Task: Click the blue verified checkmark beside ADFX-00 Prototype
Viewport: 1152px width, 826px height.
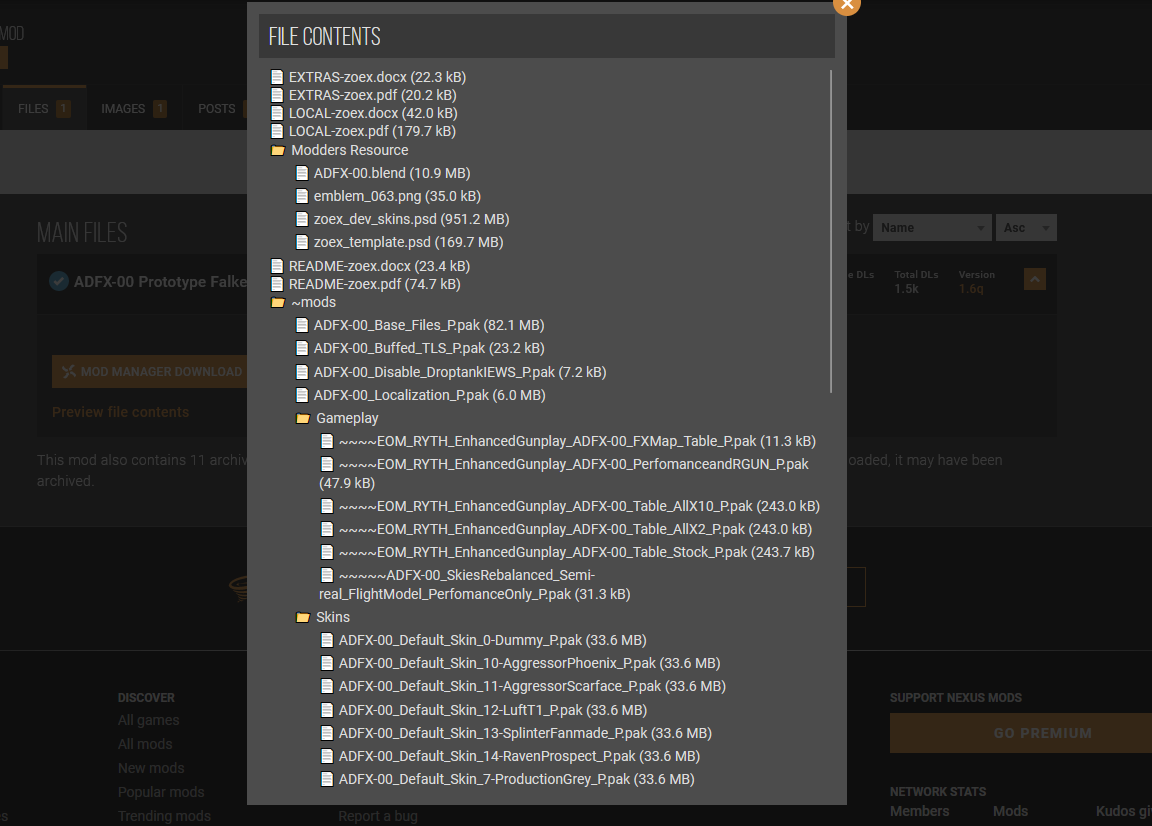Action: pyautogui.click(x=59, y=281)
